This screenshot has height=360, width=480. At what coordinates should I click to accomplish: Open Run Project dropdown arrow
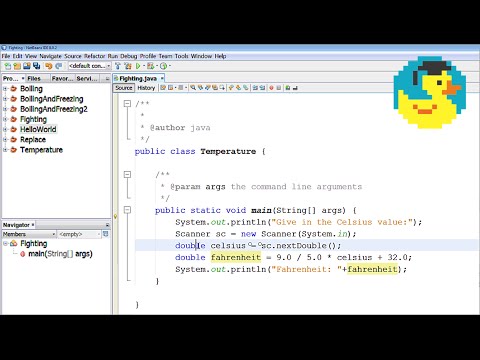coord(144,66)
